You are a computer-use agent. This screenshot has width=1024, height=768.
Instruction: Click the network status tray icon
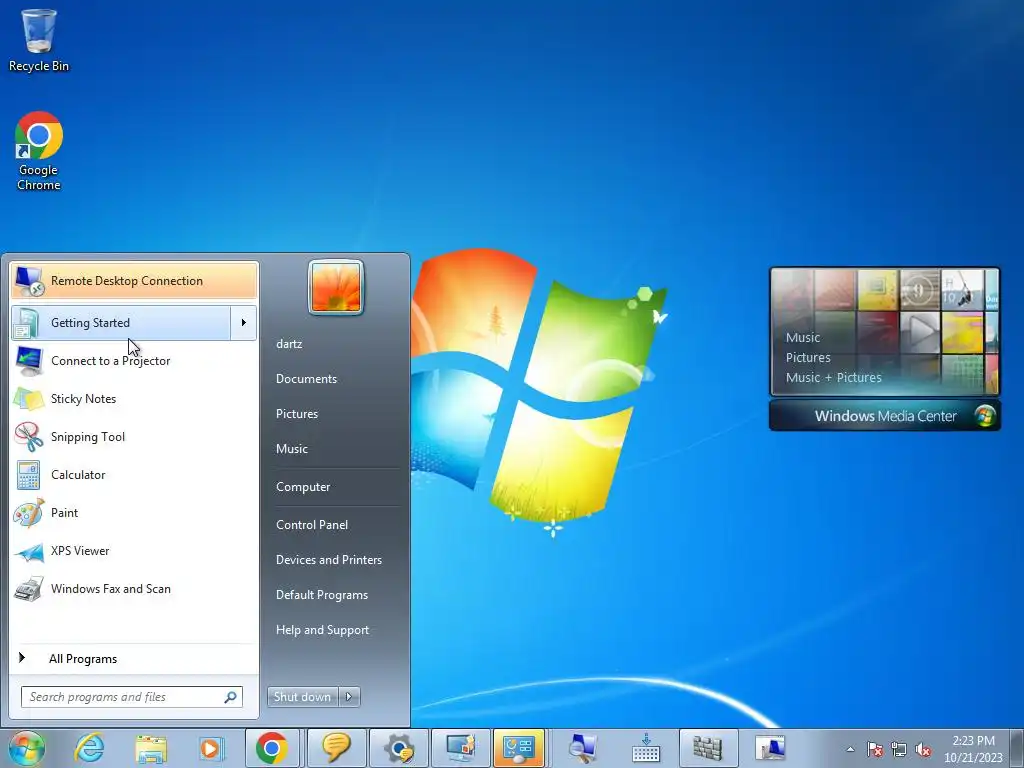pyautogui.click(x=899, y=749)
